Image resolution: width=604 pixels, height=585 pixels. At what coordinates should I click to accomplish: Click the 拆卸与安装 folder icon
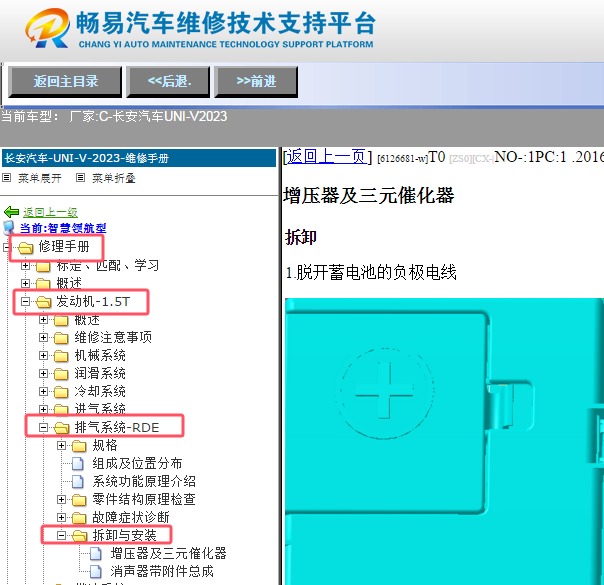point(80,535)
